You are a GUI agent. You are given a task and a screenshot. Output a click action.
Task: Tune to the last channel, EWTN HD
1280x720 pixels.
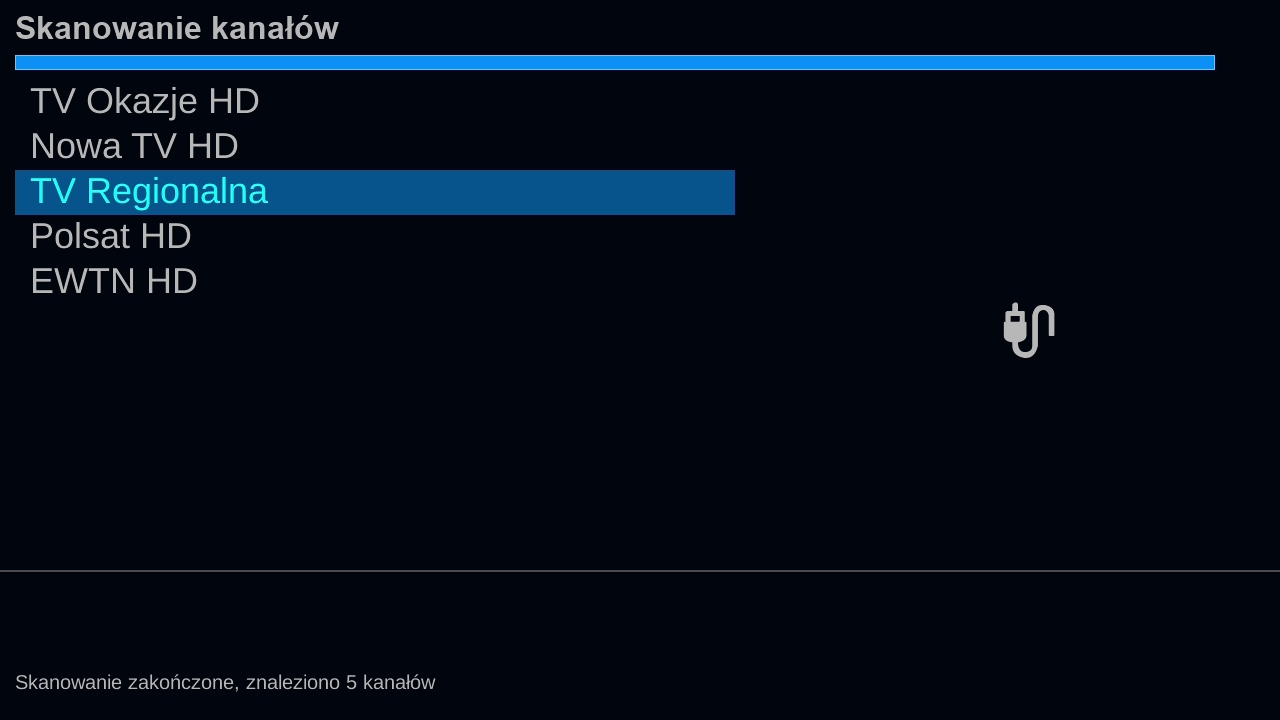tap(114, 281)
